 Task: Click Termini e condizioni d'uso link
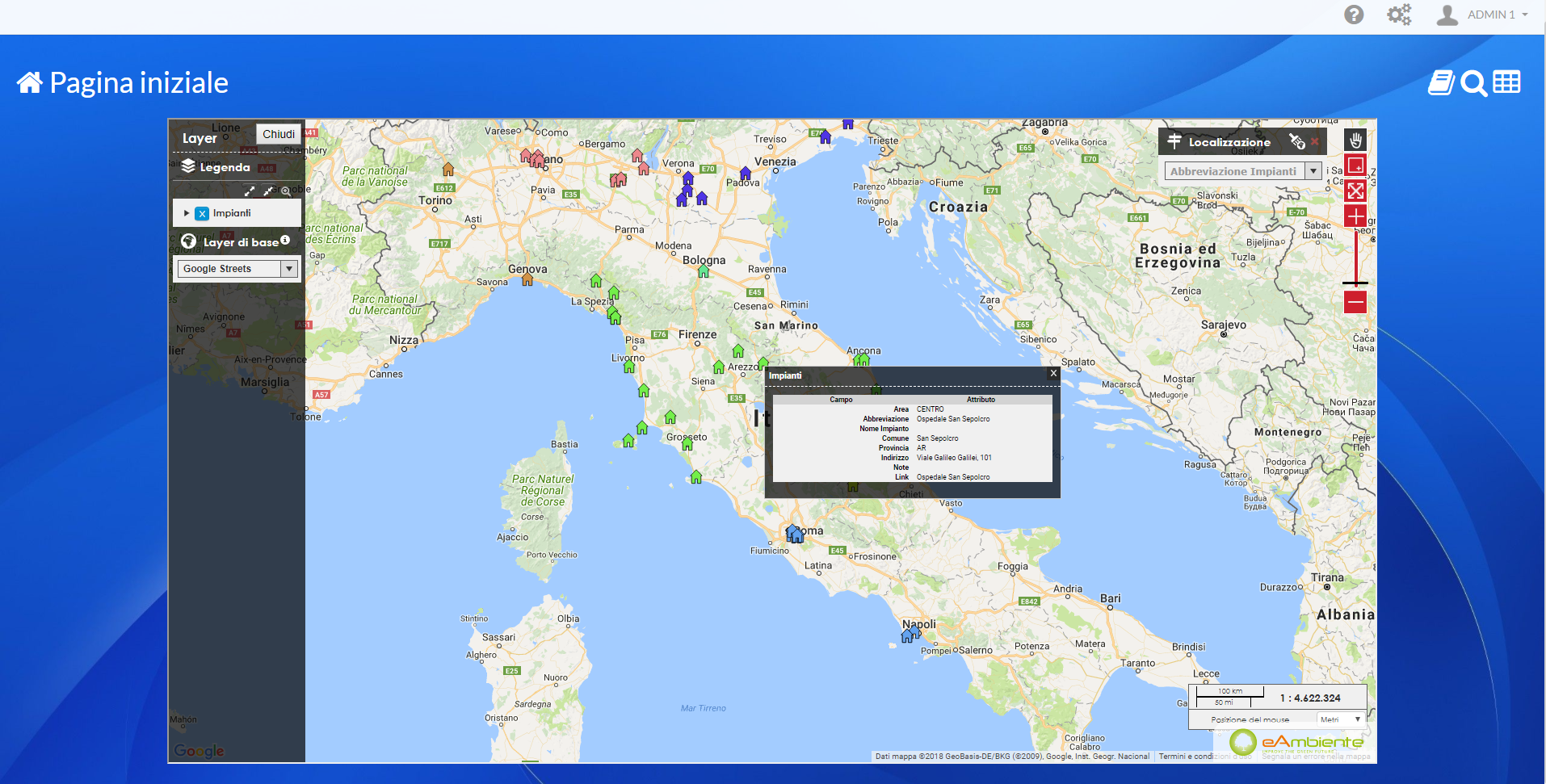tap(1205, 757)
